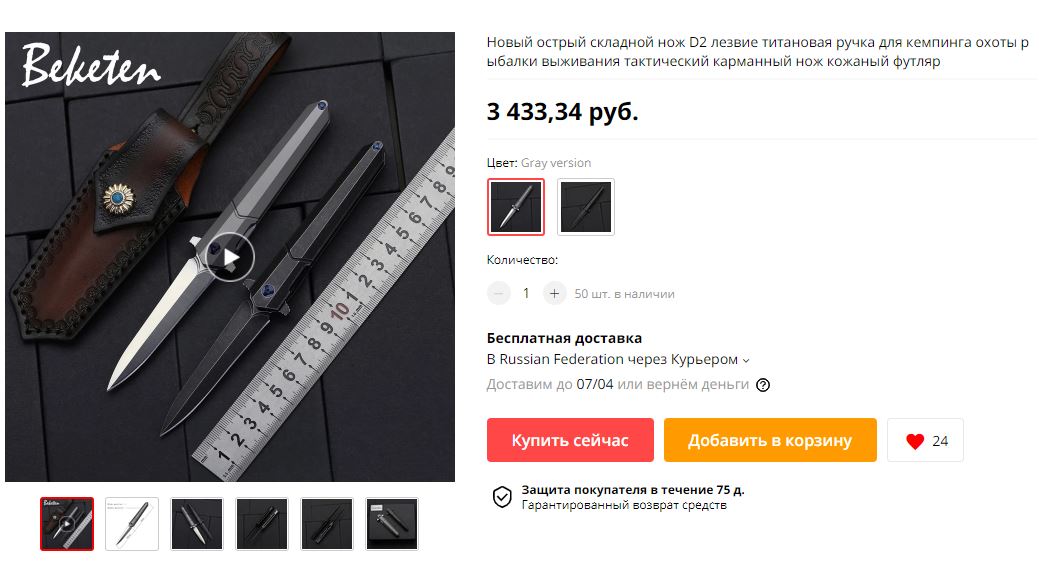Open the last gallery thumbnail
1039x575 pixels.
(x=392, y=524)
